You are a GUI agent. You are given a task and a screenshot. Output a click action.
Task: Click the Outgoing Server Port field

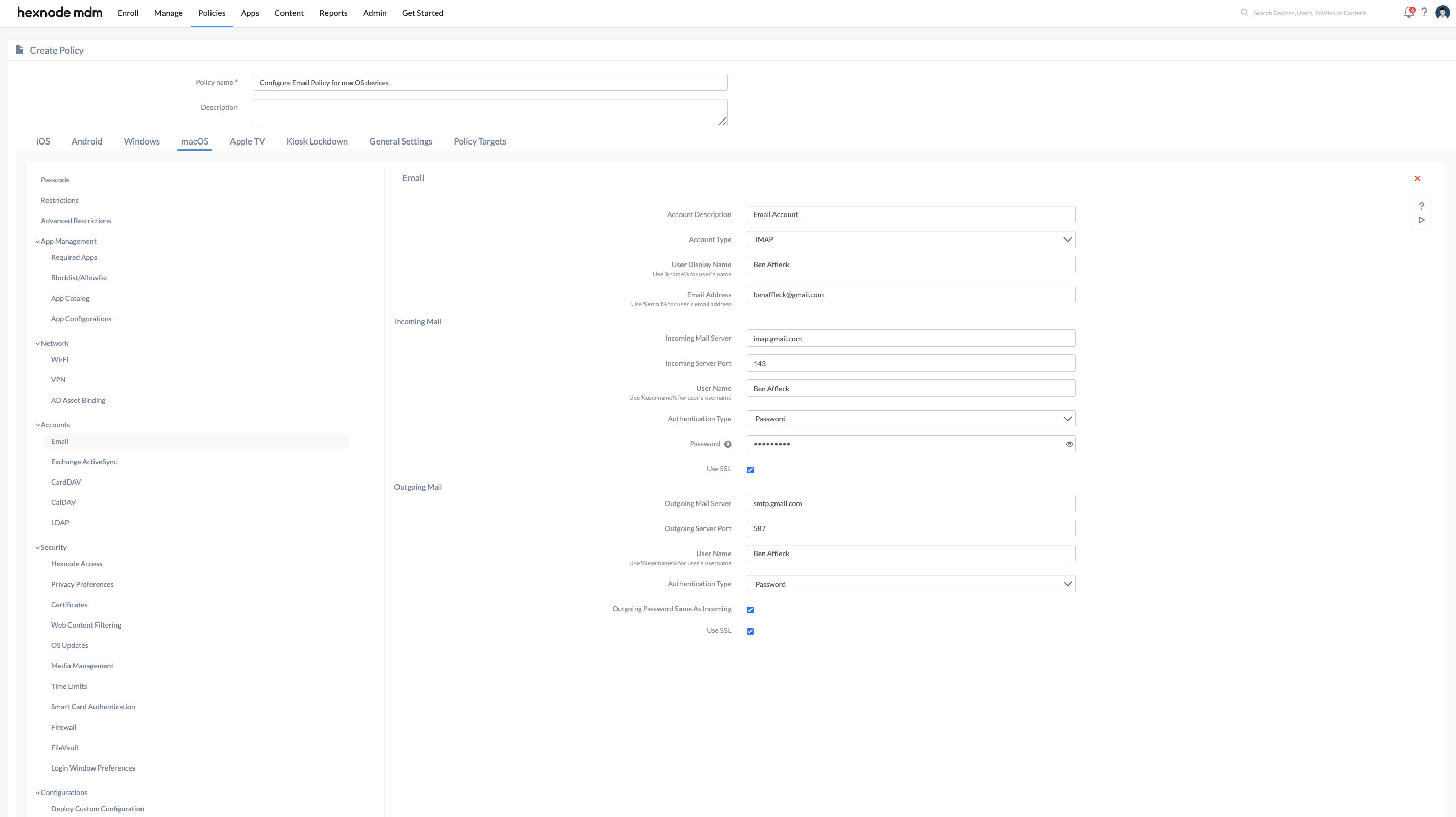(910, 528)
